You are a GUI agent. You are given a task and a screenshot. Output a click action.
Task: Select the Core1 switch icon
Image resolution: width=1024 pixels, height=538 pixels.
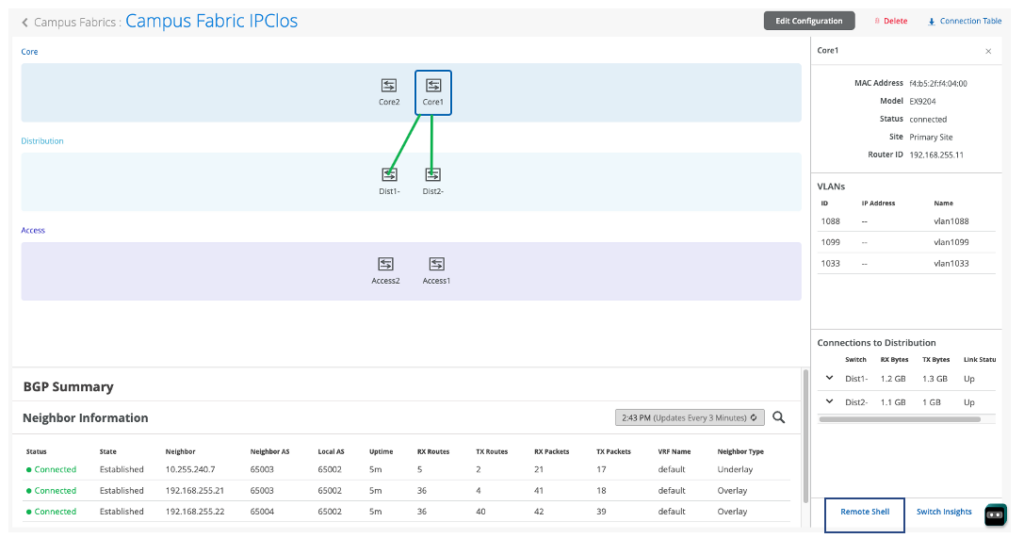pos(433,86)
